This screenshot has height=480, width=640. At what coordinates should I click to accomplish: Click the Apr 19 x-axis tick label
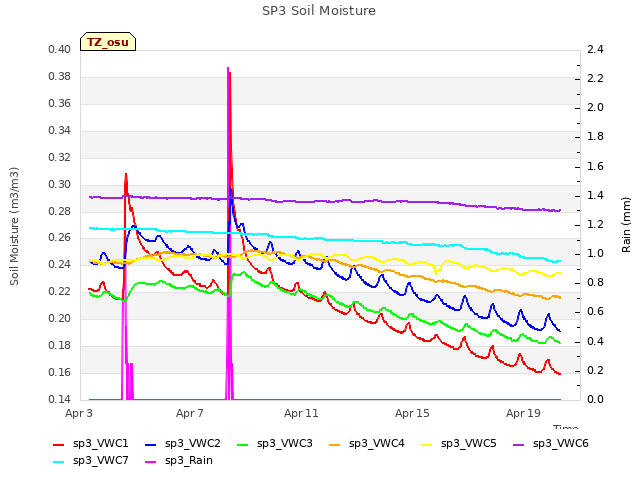pyautogui.click(x=523, y=413)
